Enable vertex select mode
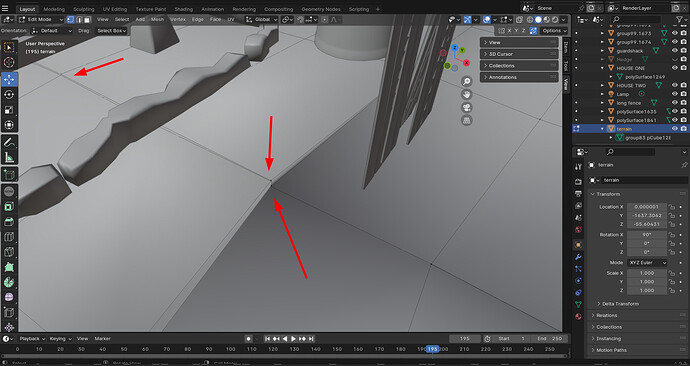This screenshot has width=690, height=366. click(70, 19)
